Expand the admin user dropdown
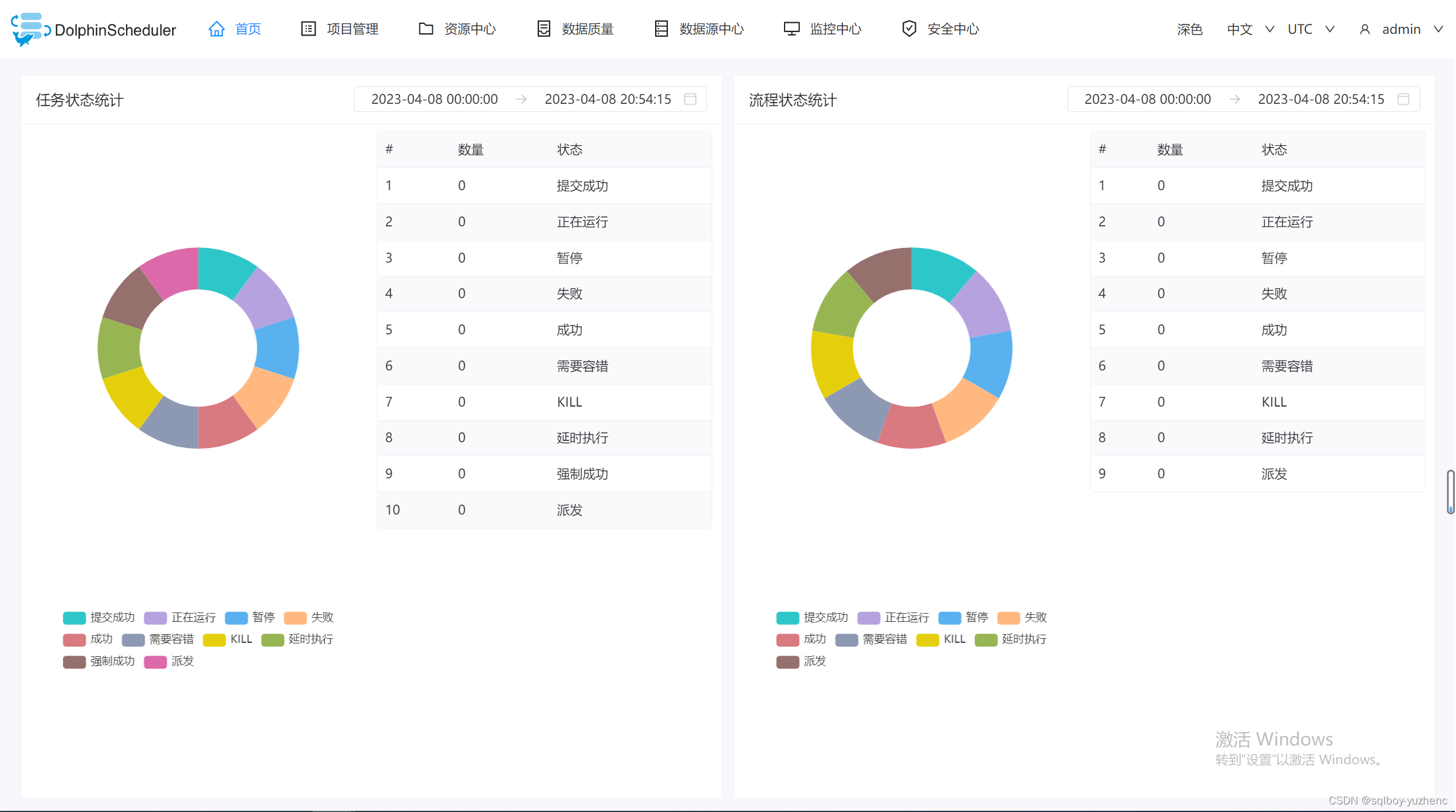The width and height of the screenshot is (1456, 812). coord(1401,29)
